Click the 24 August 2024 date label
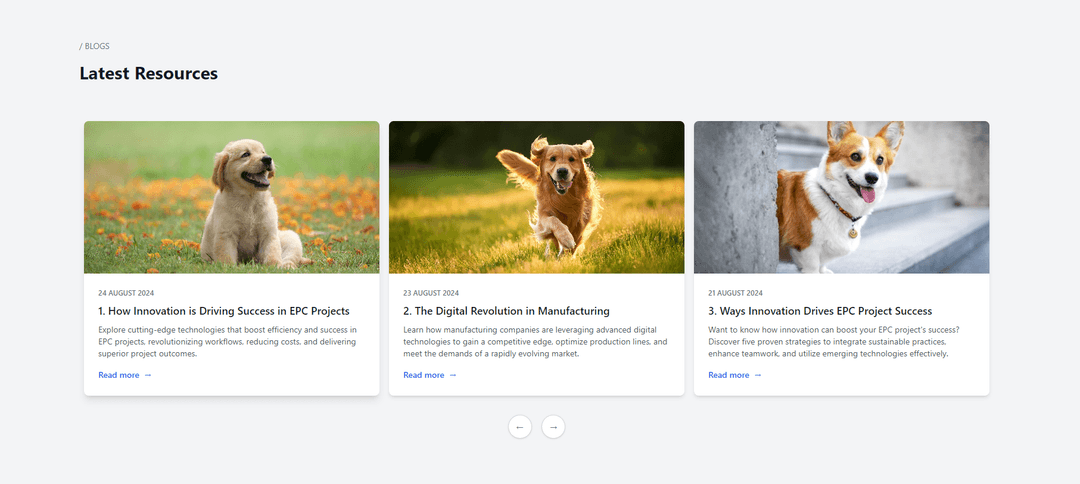Screen dimensions: 1080x484 (126, 293)
